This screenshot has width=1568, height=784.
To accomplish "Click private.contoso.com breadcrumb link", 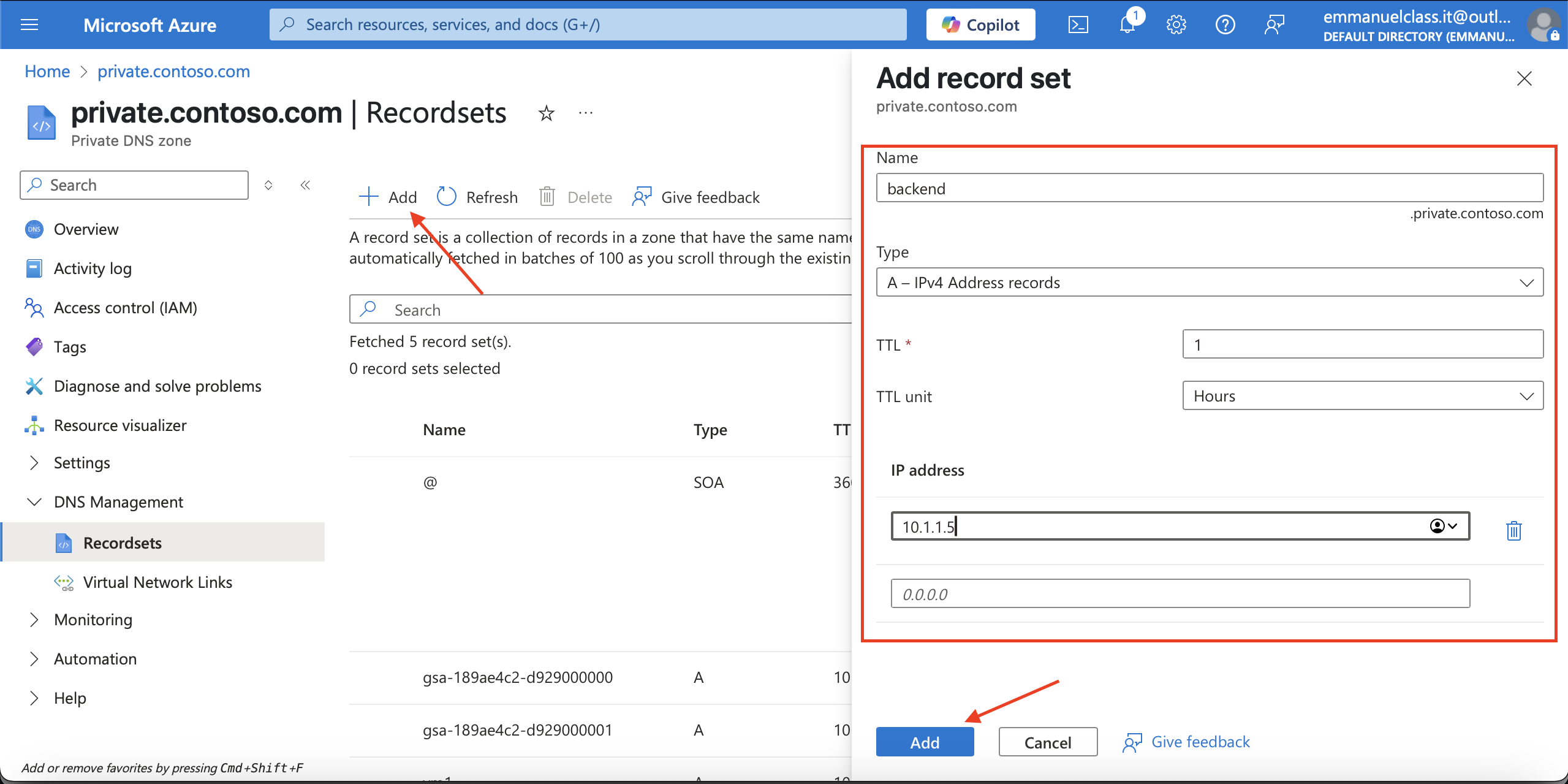I will [x=174, y=71].
